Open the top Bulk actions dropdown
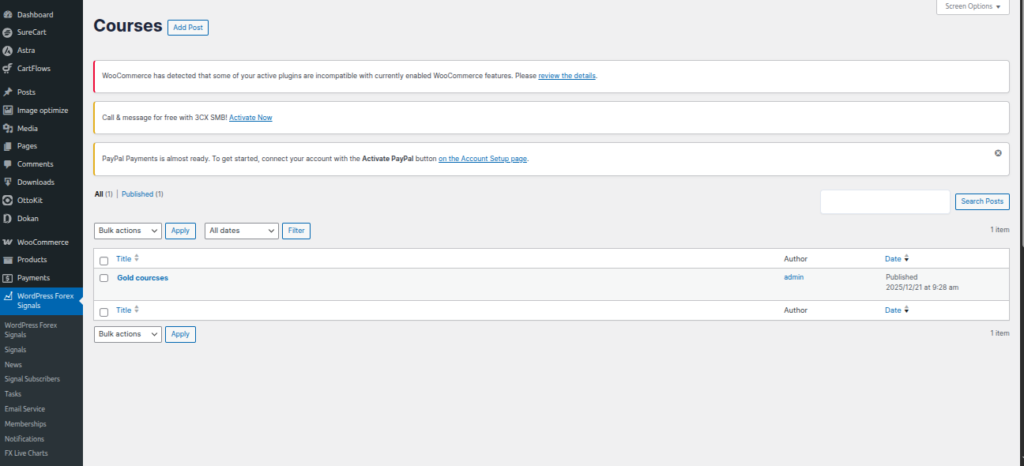Screen dimensions: 1024x466 click(x=128, y=231)
